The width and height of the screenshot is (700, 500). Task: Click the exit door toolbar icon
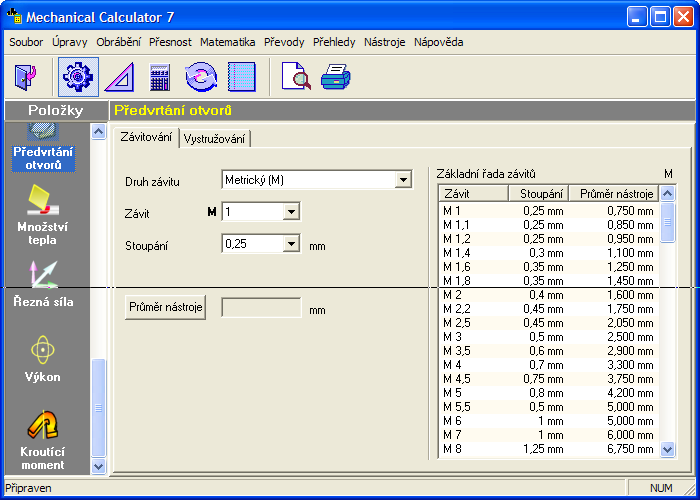[25, 77]
